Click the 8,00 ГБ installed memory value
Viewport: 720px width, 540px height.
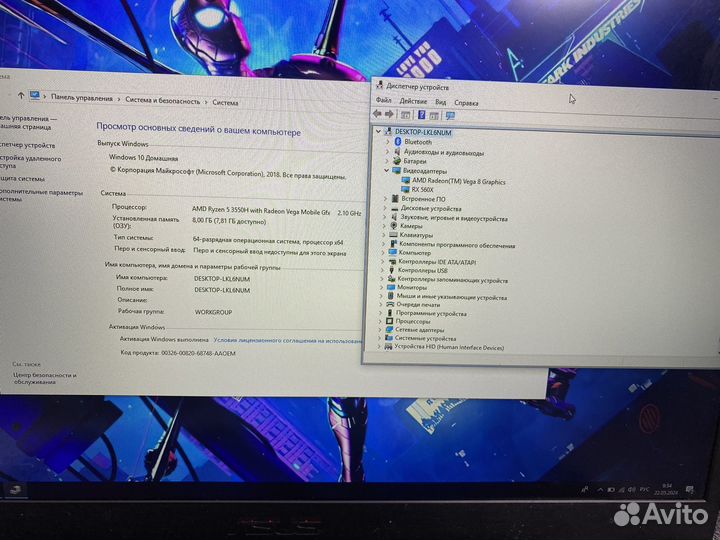pyautogui.click(x=229, y=221)
